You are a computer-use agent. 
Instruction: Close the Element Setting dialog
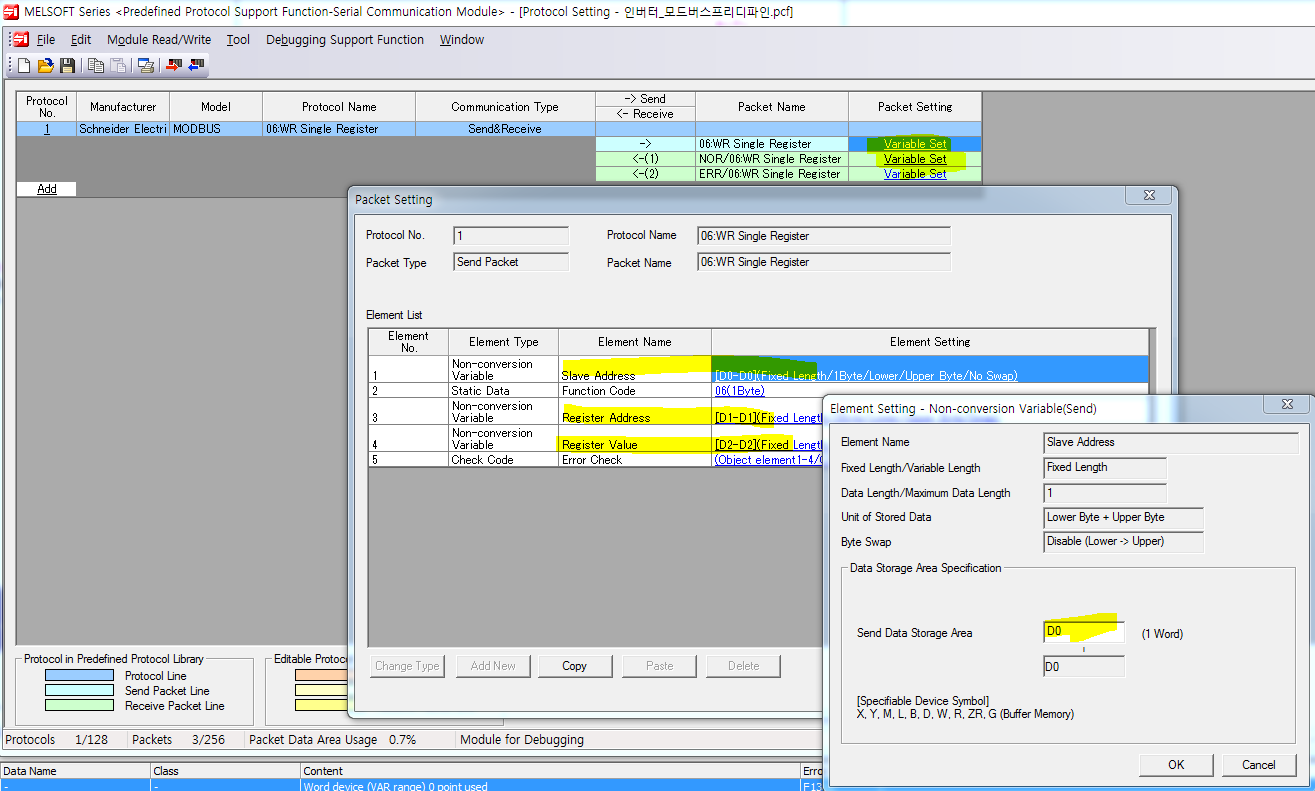pos(1288,405)
